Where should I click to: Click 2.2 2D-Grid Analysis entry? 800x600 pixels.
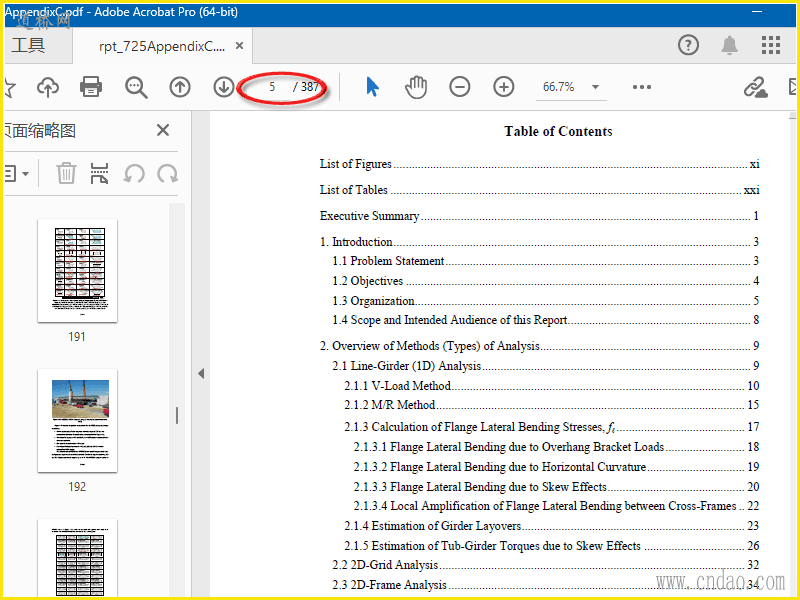coord(545,565)
